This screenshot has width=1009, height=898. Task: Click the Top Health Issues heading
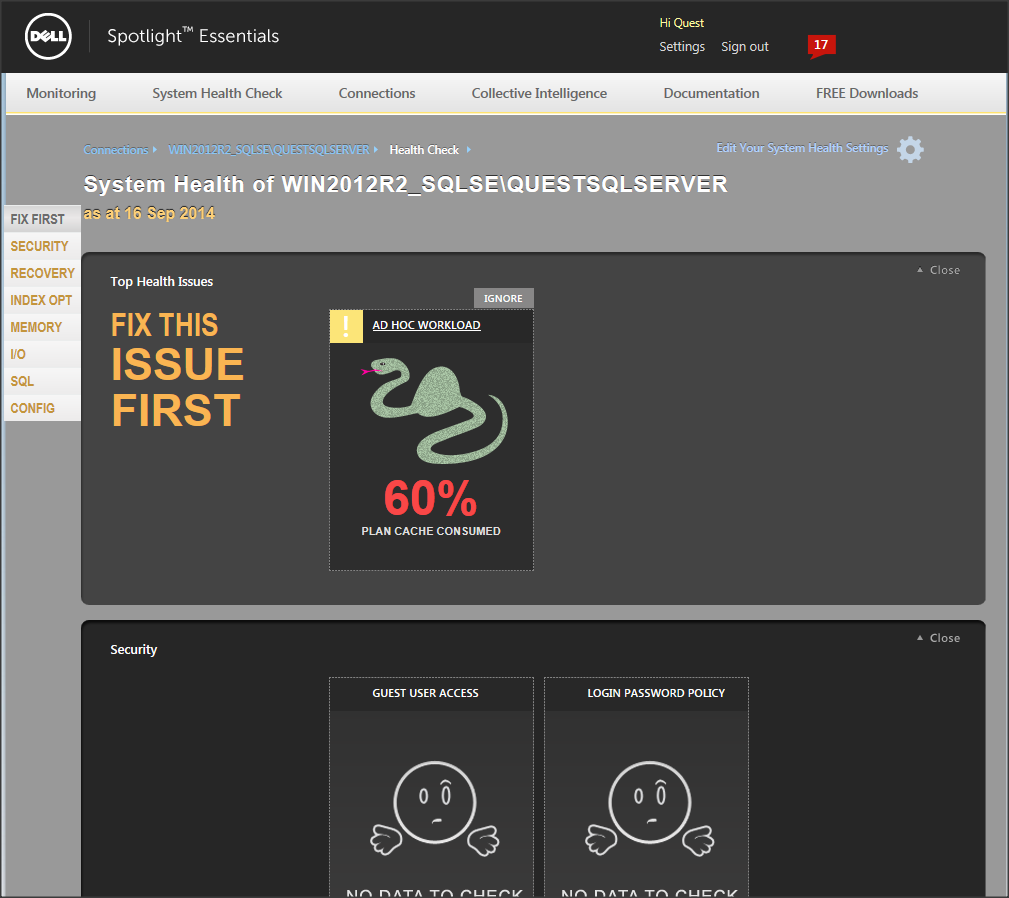click(162, 282)
